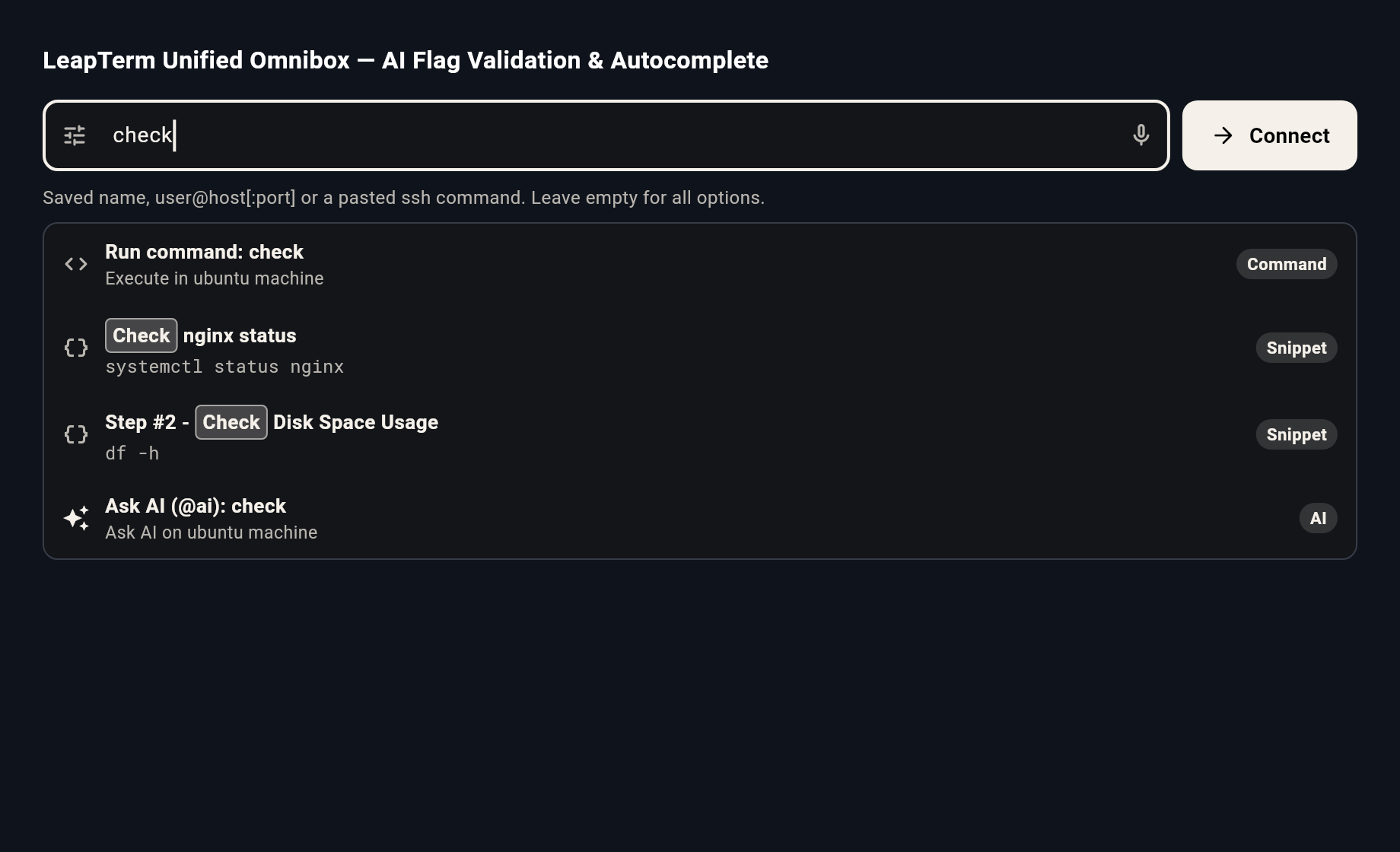
Task: Click the Snippet badge for nginx status
Action: pos(1297,348)
